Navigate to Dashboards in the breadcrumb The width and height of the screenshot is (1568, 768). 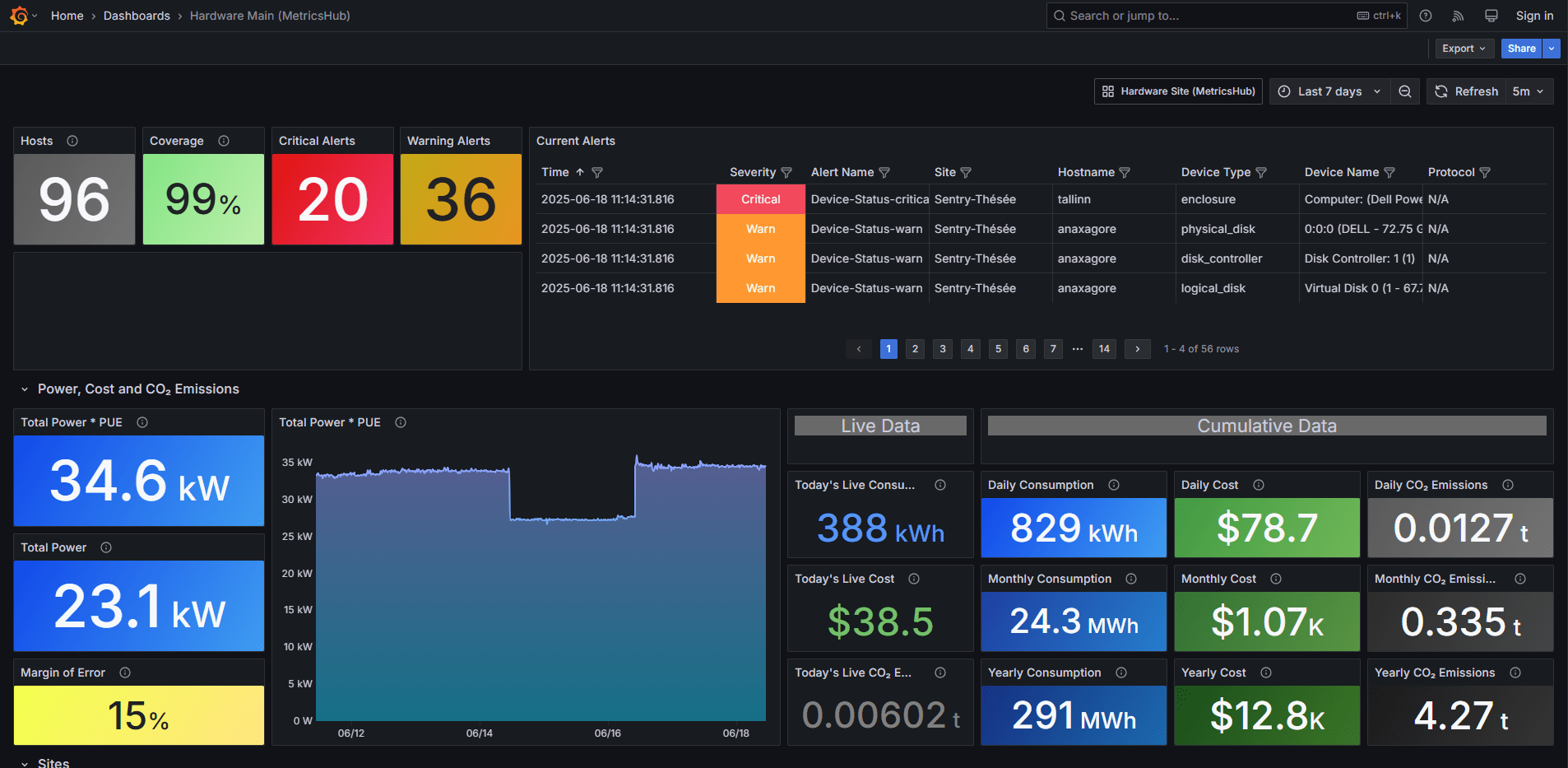click(137, 15)
